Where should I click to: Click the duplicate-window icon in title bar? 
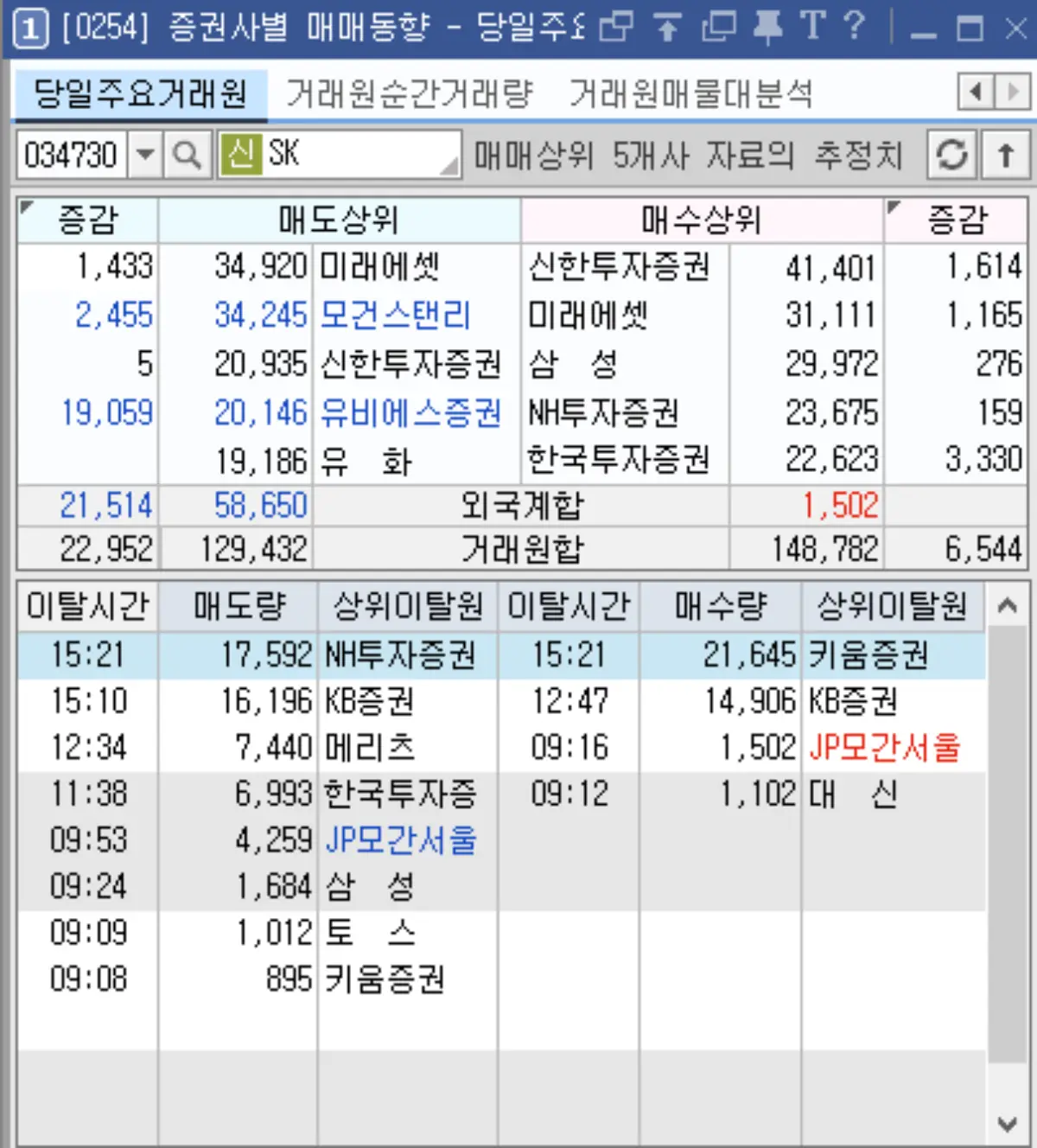(719, 27)
